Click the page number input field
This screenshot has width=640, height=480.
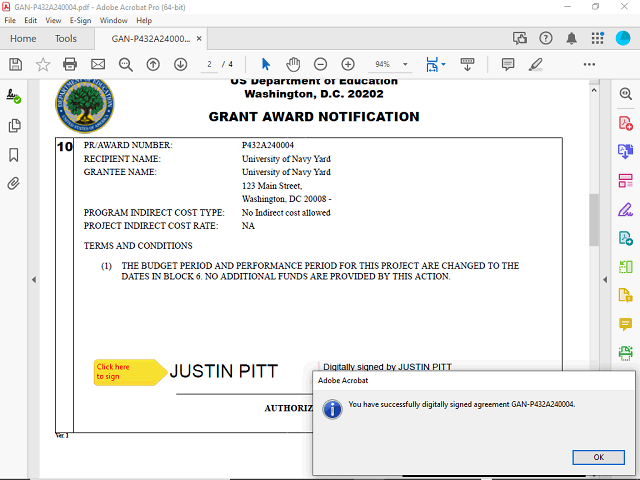(x=211, y=64)
